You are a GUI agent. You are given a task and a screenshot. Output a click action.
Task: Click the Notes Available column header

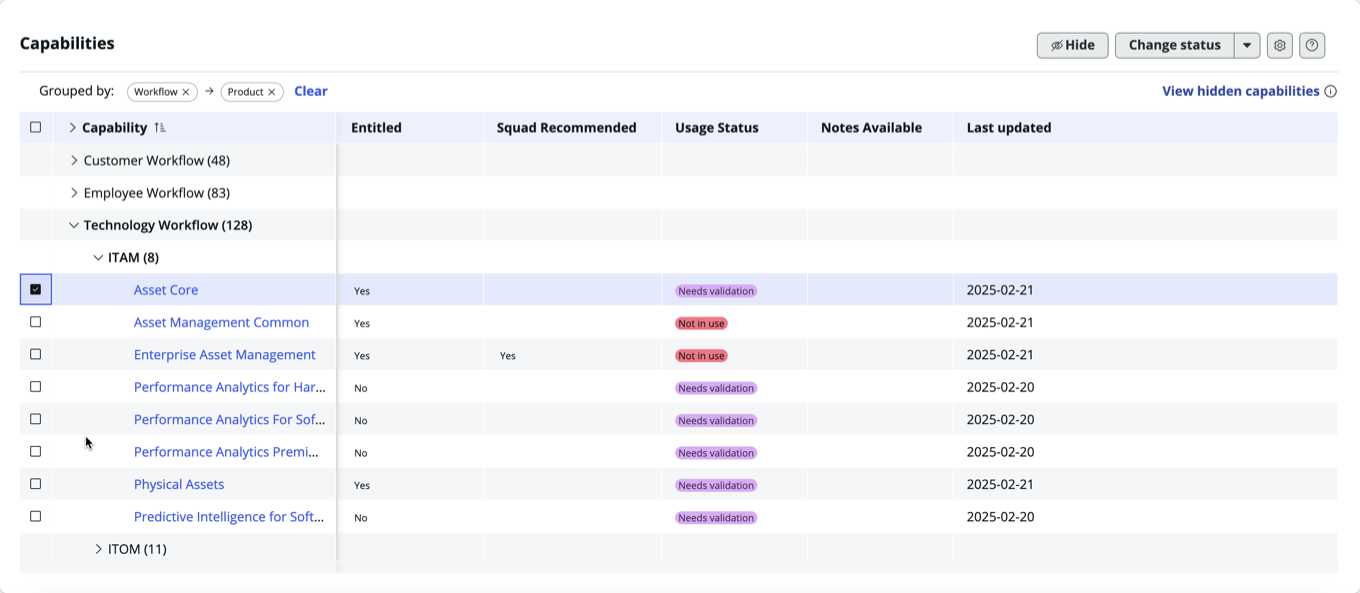point(871,128)
